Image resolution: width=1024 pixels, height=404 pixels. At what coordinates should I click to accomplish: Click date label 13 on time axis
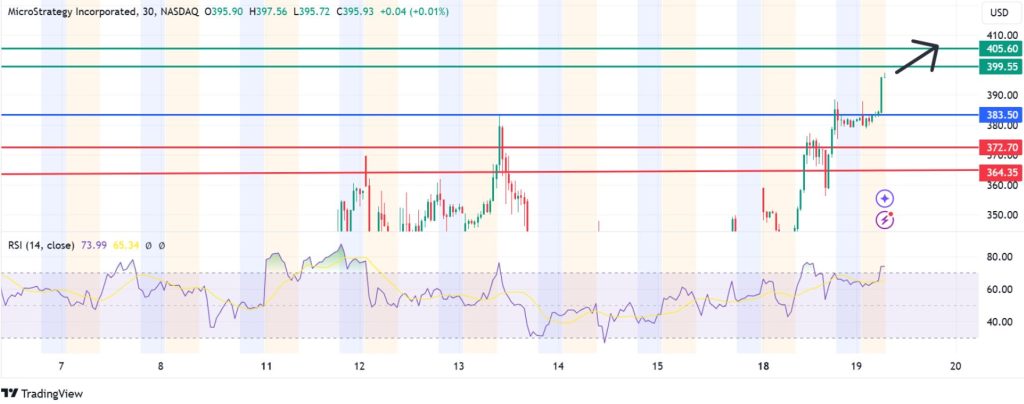[459, 366]
